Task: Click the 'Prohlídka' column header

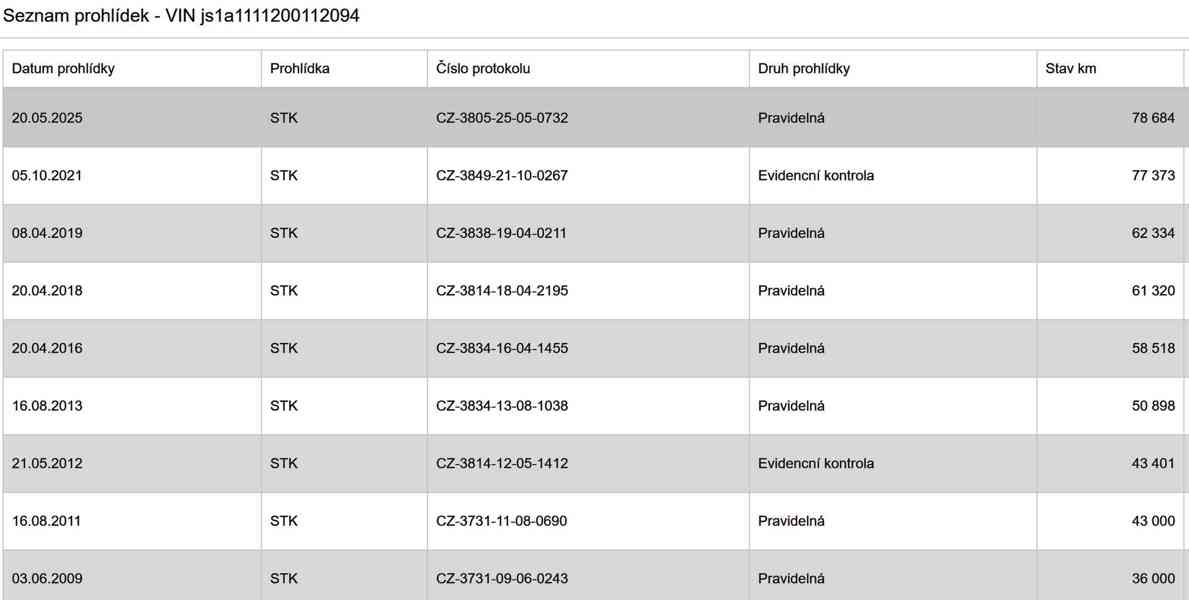Action: [x=299, y=69]
